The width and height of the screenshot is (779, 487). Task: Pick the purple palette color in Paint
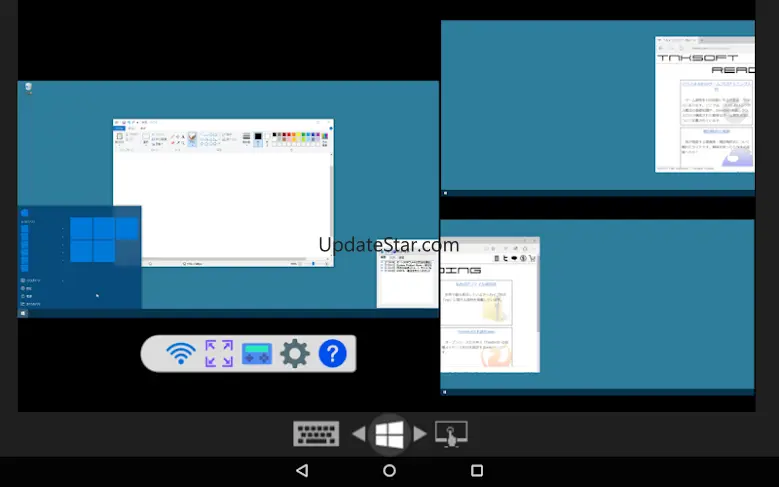(x=318, y=135)
